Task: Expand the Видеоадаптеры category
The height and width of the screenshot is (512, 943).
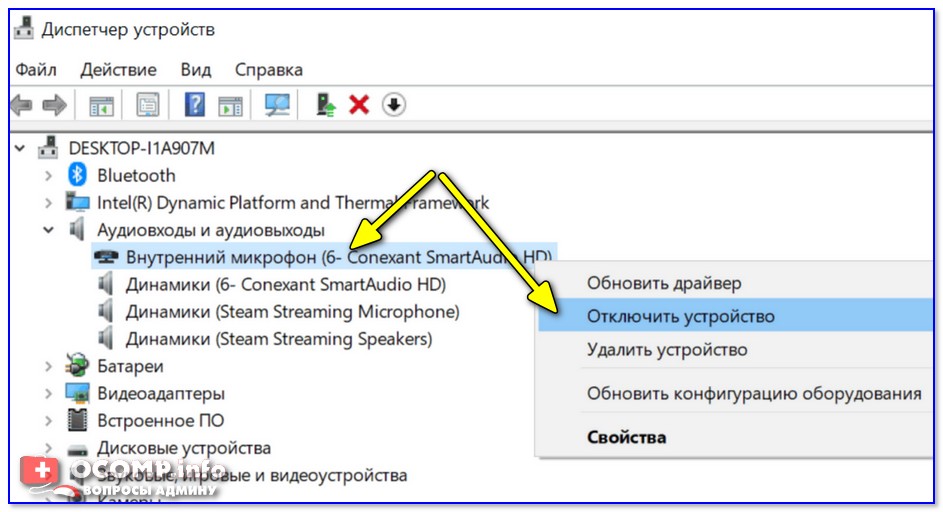Action: (48, 393)
